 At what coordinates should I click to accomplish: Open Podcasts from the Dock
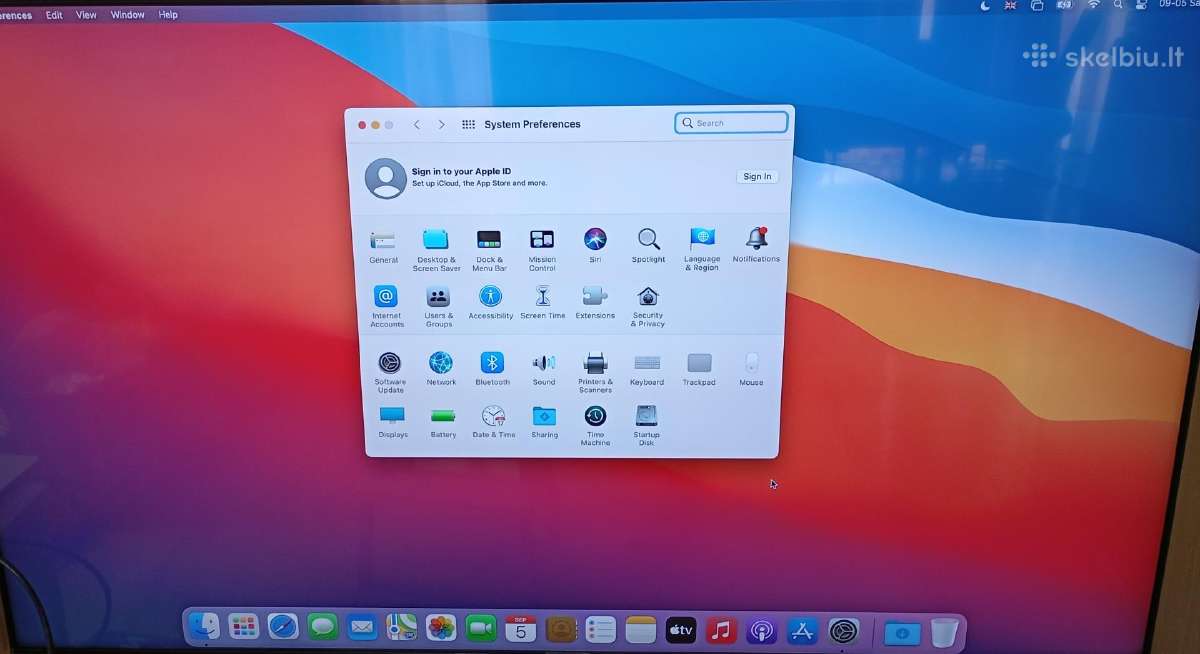[761, 631]
